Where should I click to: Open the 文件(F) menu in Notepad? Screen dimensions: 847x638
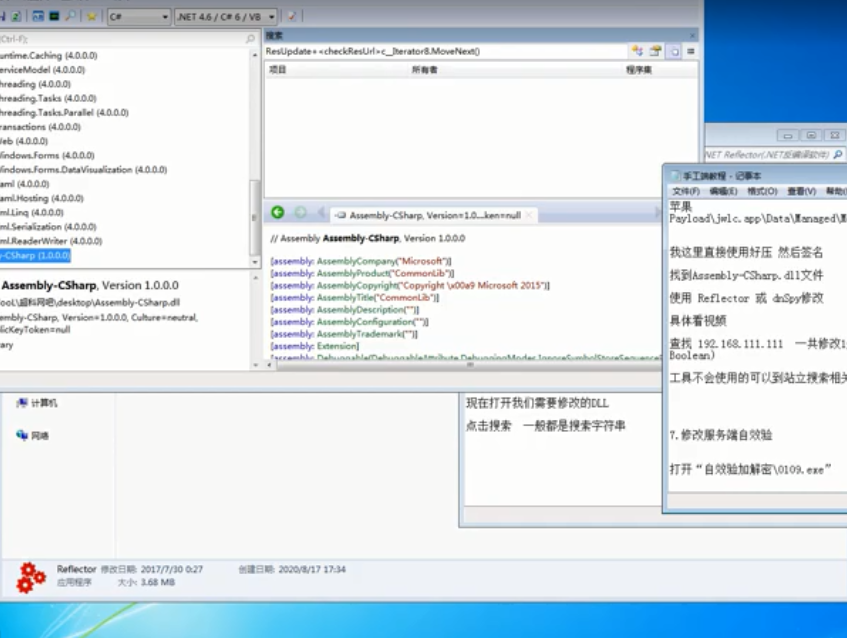685,191
